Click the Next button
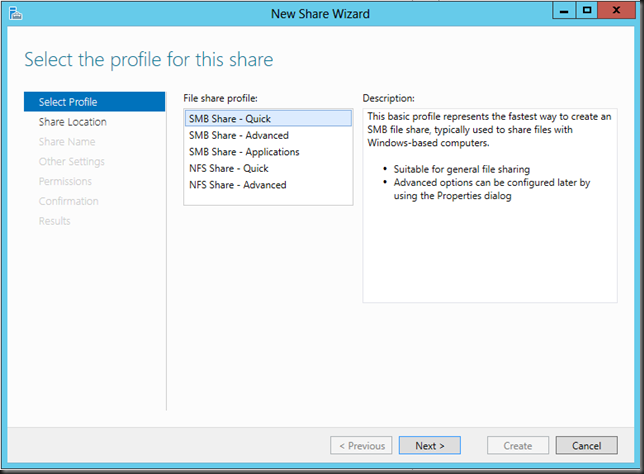 [430, 445]
